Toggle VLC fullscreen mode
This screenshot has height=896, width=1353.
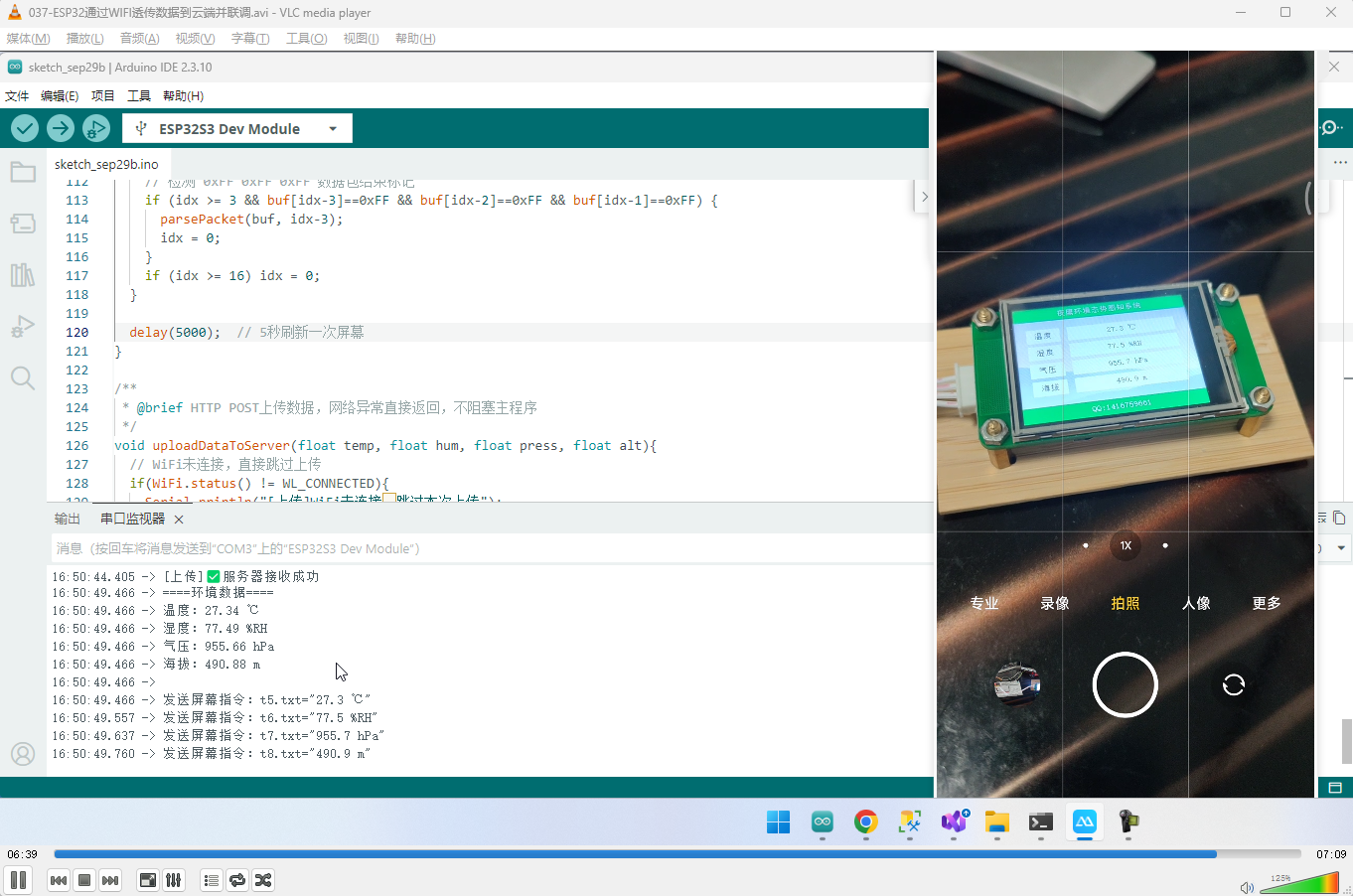click(148, 880)
